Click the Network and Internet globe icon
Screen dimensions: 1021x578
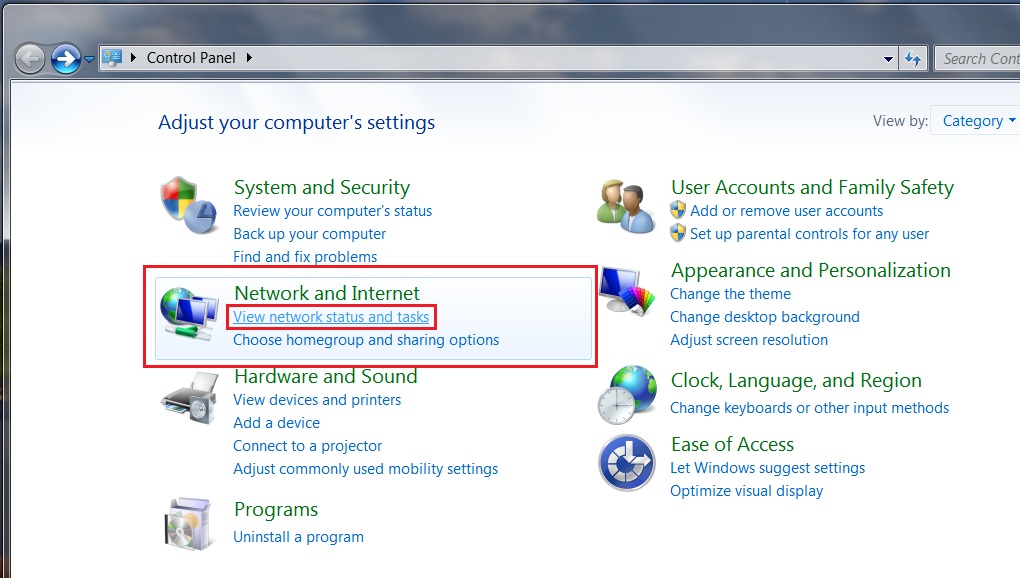(x=189, y=314)
